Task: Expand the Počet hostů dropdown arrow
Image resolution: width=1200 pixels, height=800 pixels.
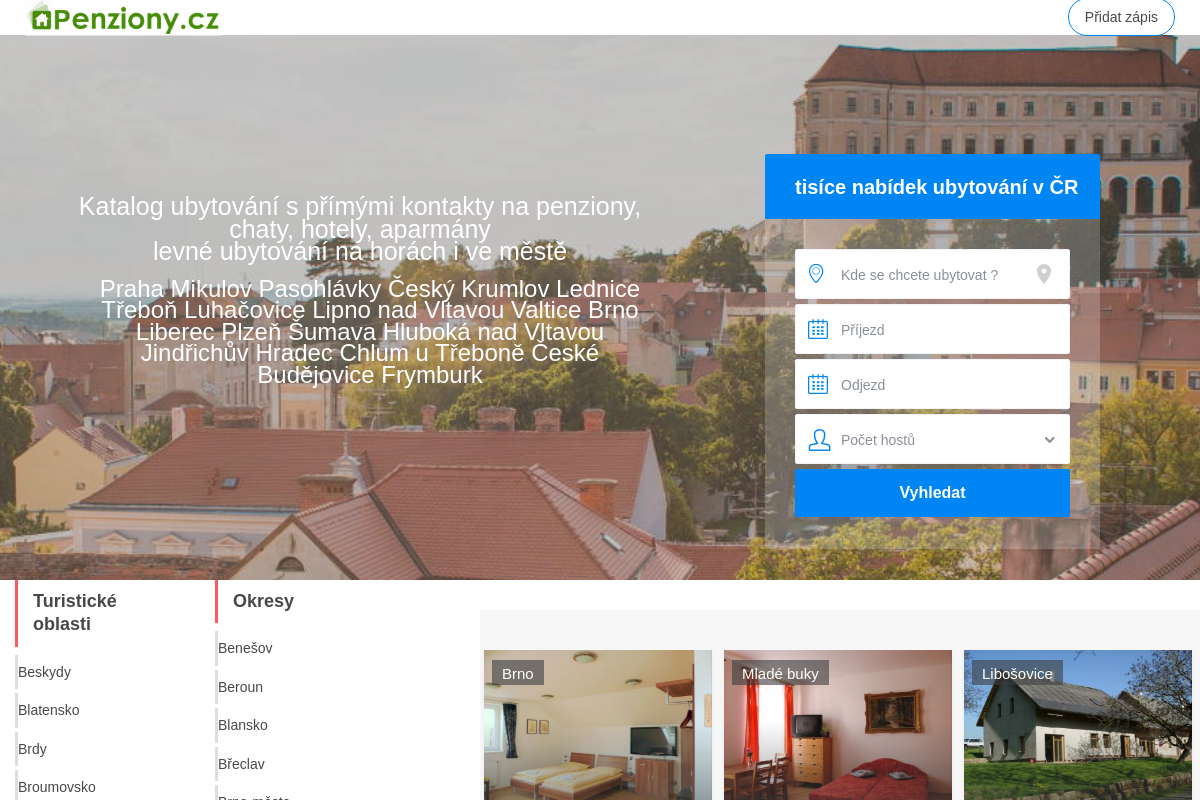Action: click(1049, 440)
